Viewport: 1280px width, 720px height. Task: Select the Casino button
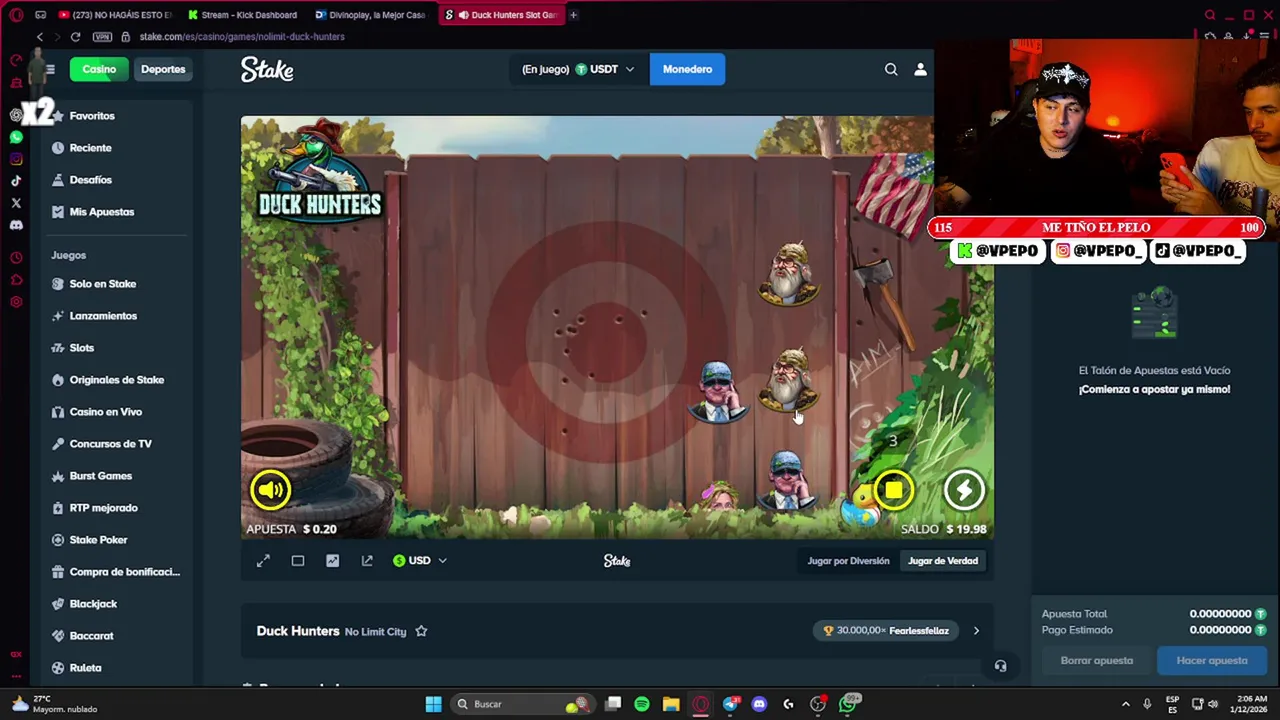(x=99, y=69)
